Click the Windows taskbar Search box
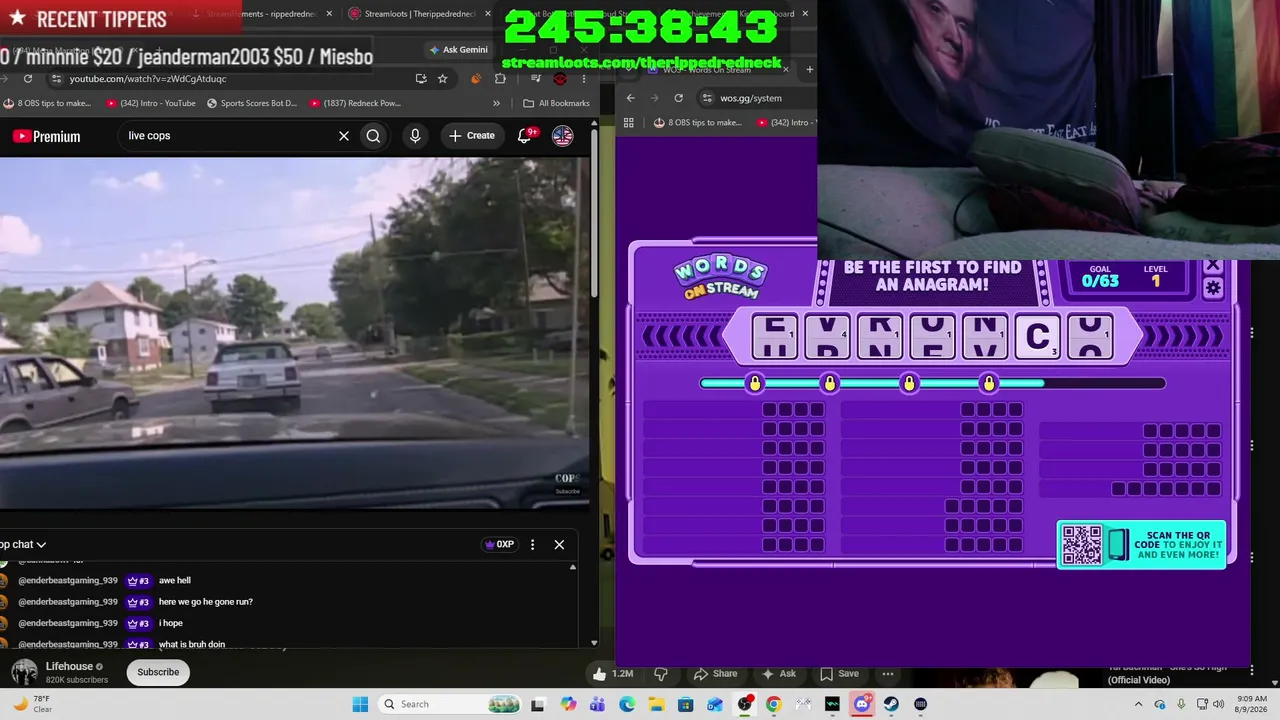Image resolution: width=1280 pixels, height=720 pixels. 449,704
